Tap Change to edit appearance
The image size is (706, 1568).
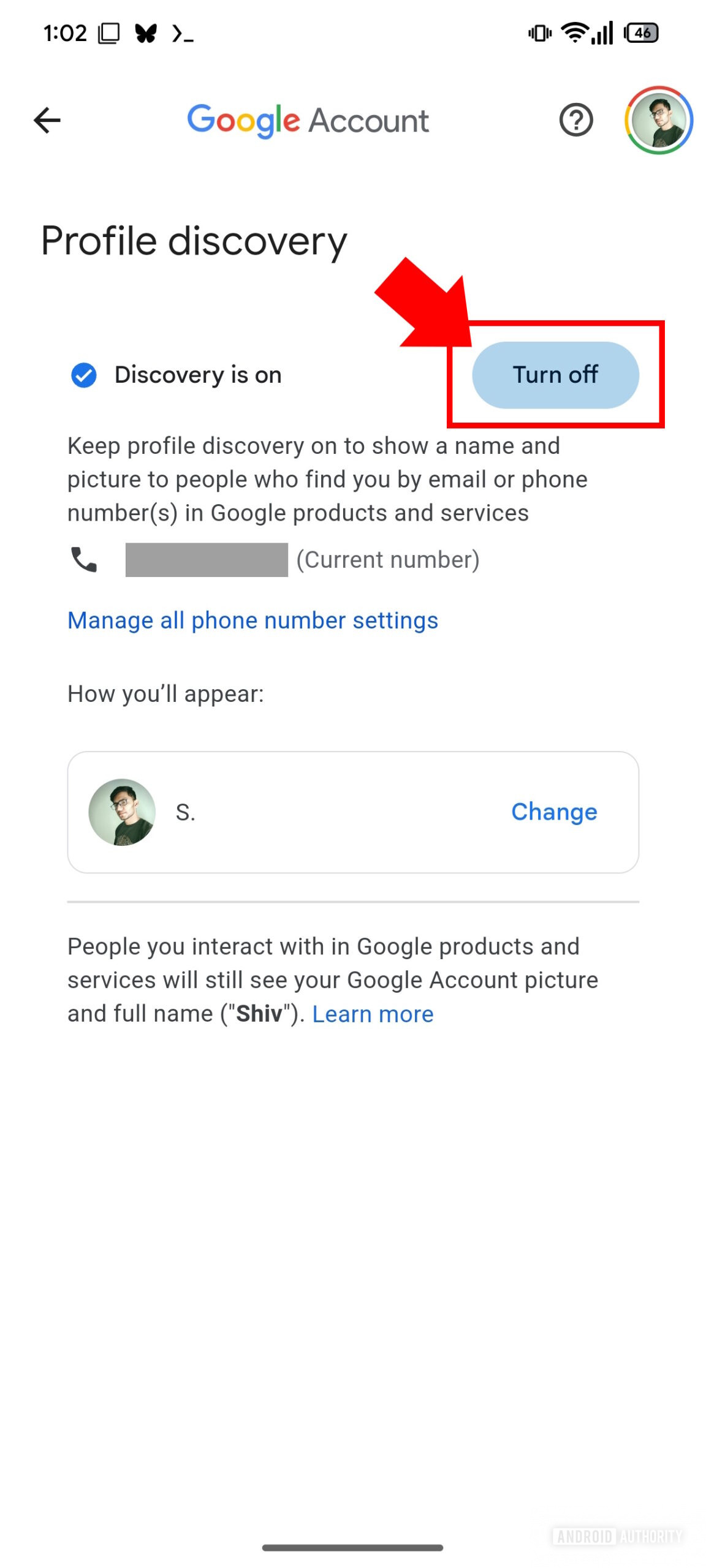[x=553, y=812]
